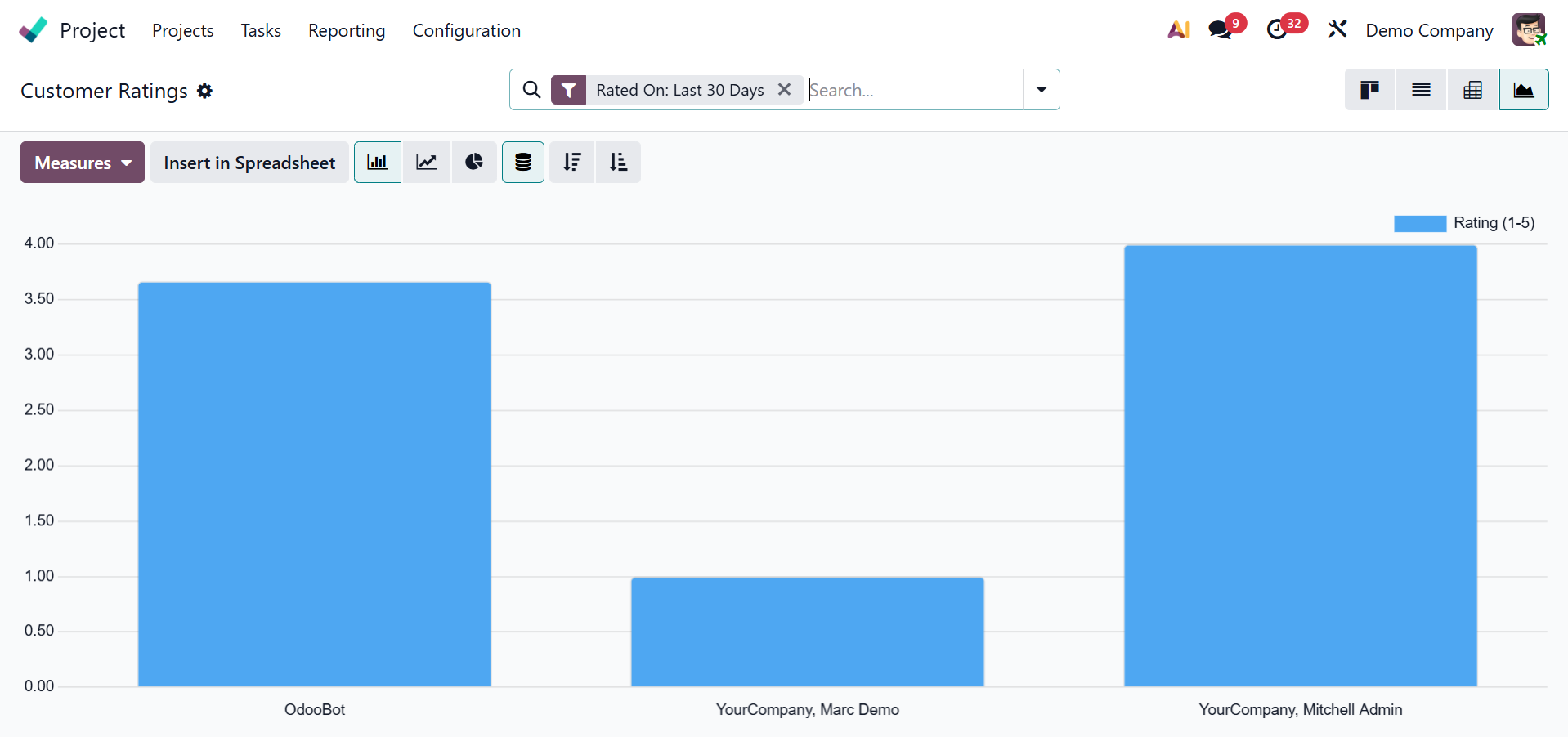Select the bar chart mode
The width and height of the screenshot is (1568, 737).
(378, 162)
